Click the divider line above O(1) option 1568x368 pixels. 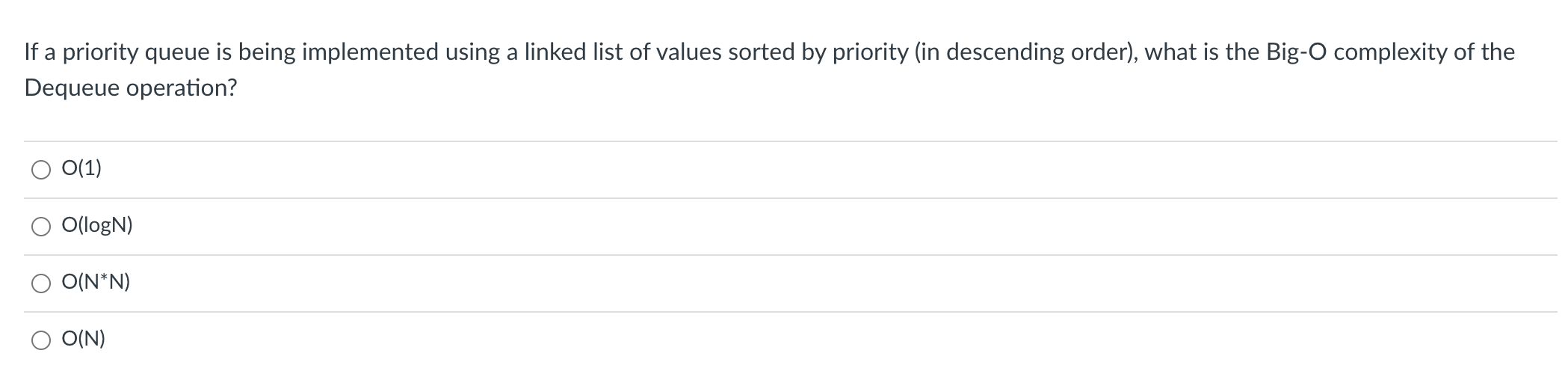(791, 141)
